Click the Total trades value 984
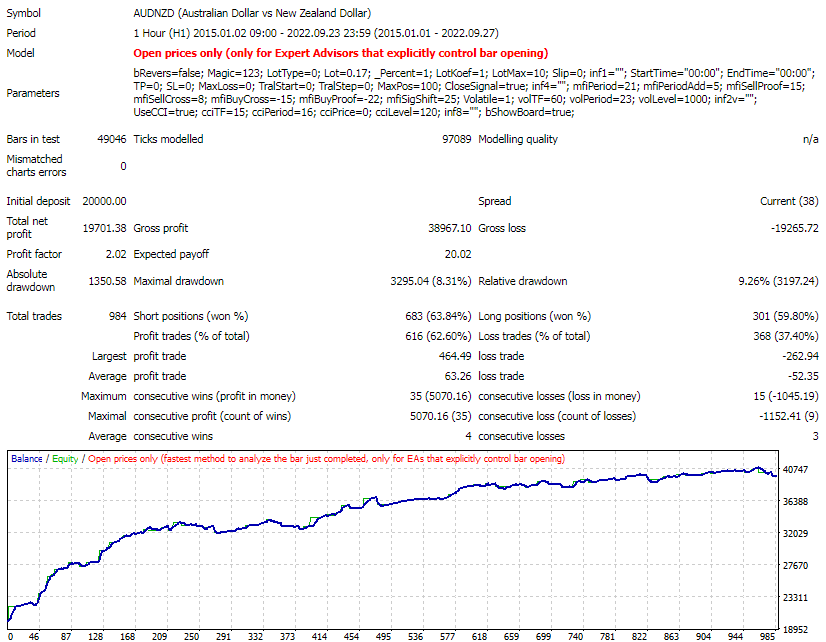 point(117,316)
